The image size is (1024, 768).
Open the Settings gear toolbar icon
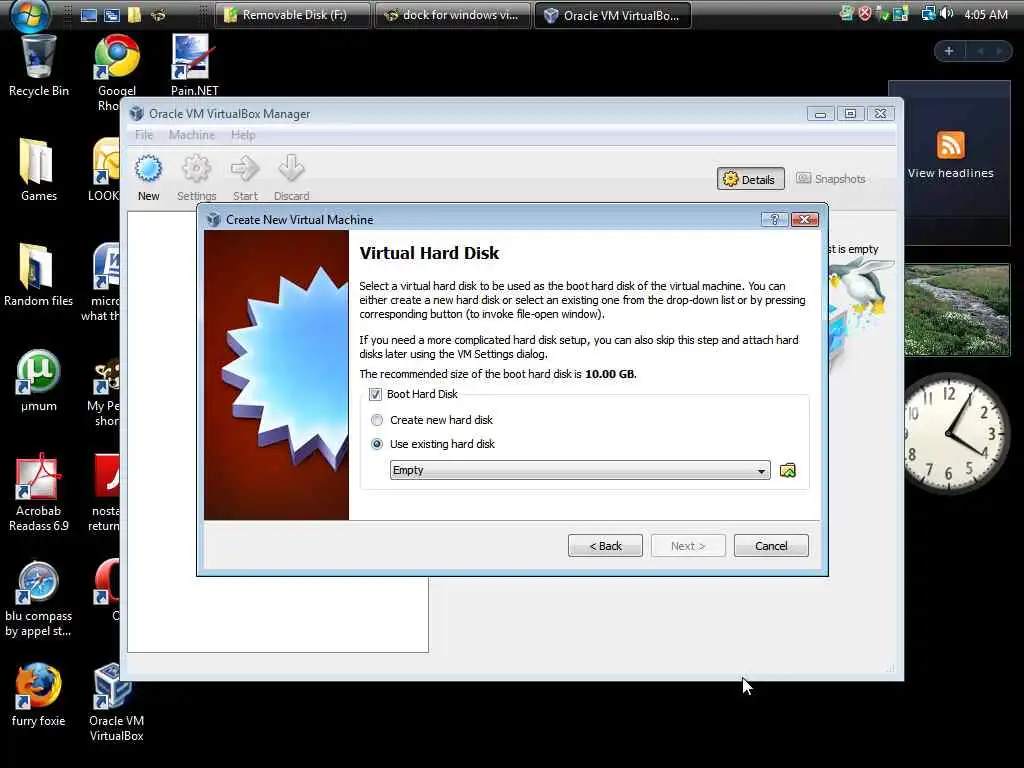(x=196, y=170)
